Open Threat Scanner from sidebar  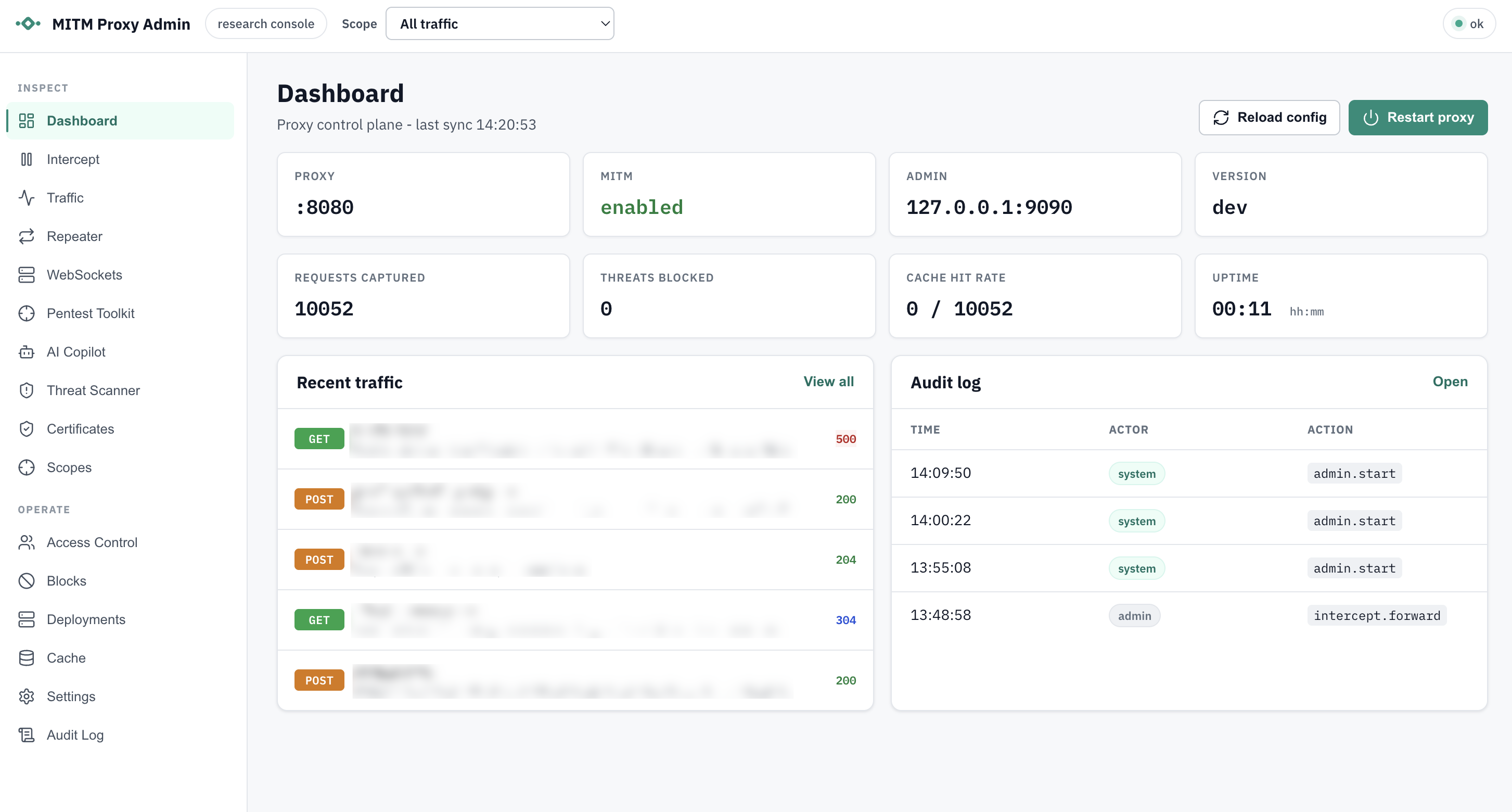click(120, 390)
